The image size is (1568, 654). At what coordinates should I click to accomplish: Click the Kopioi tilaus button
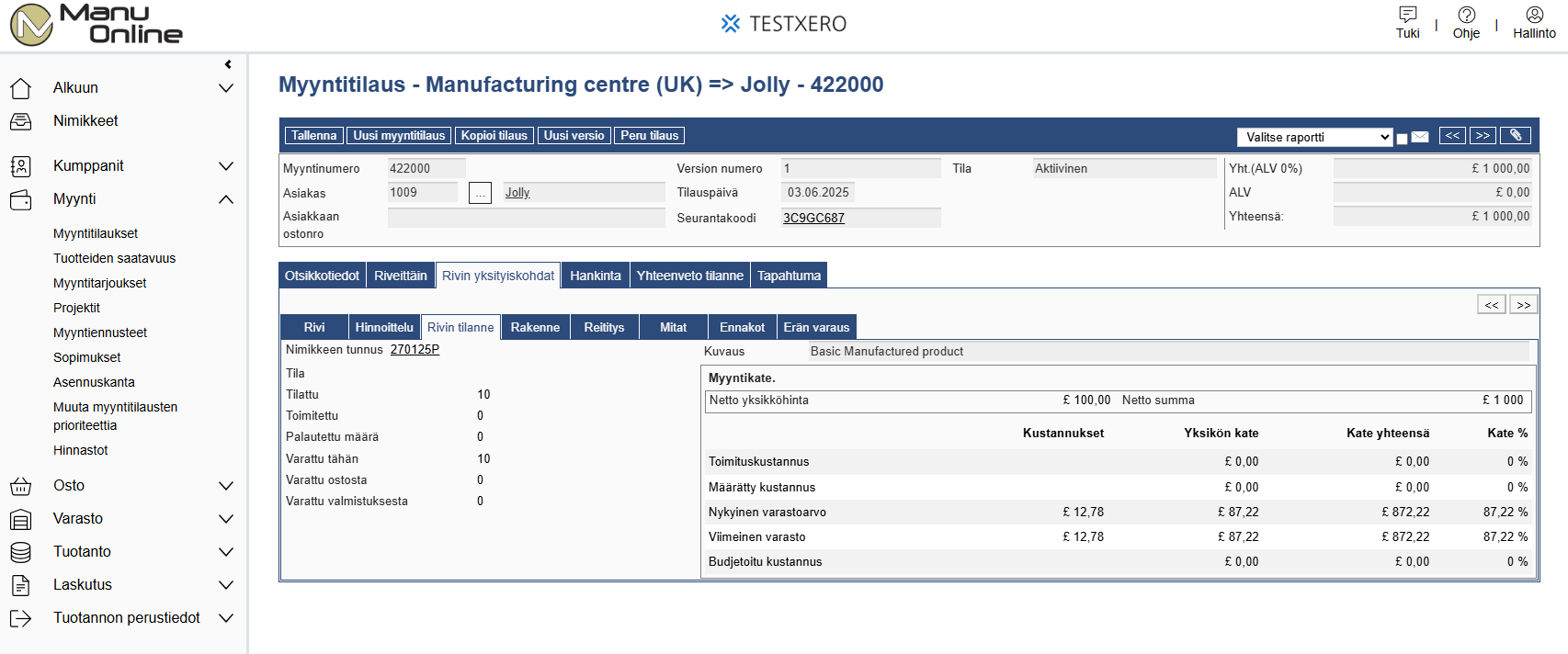coord(494,136)
